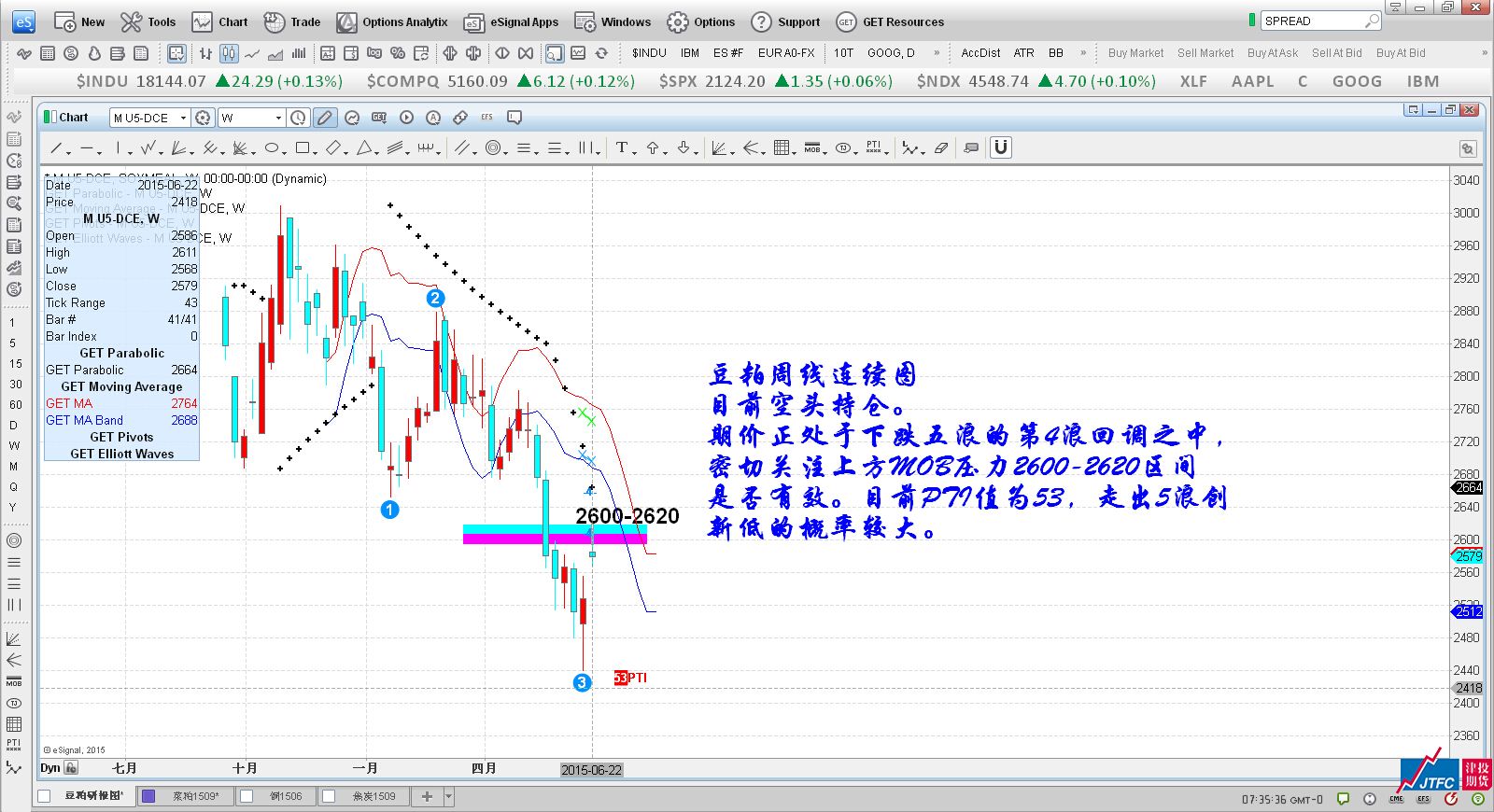1494x812 pixels.
Task: Toggle checkbox on 豆粕研报图 tab
Action: coord(44,796)
